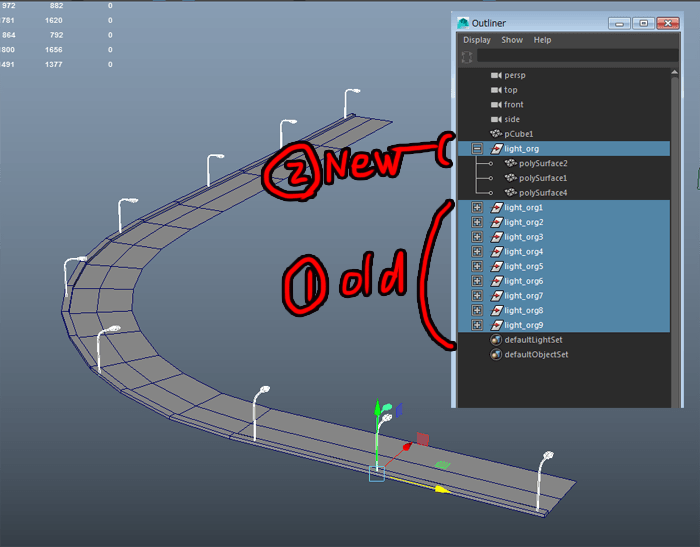Expand the light_org7 group
700x547 pixels.
pyautogui.click(x=477, y=296)
